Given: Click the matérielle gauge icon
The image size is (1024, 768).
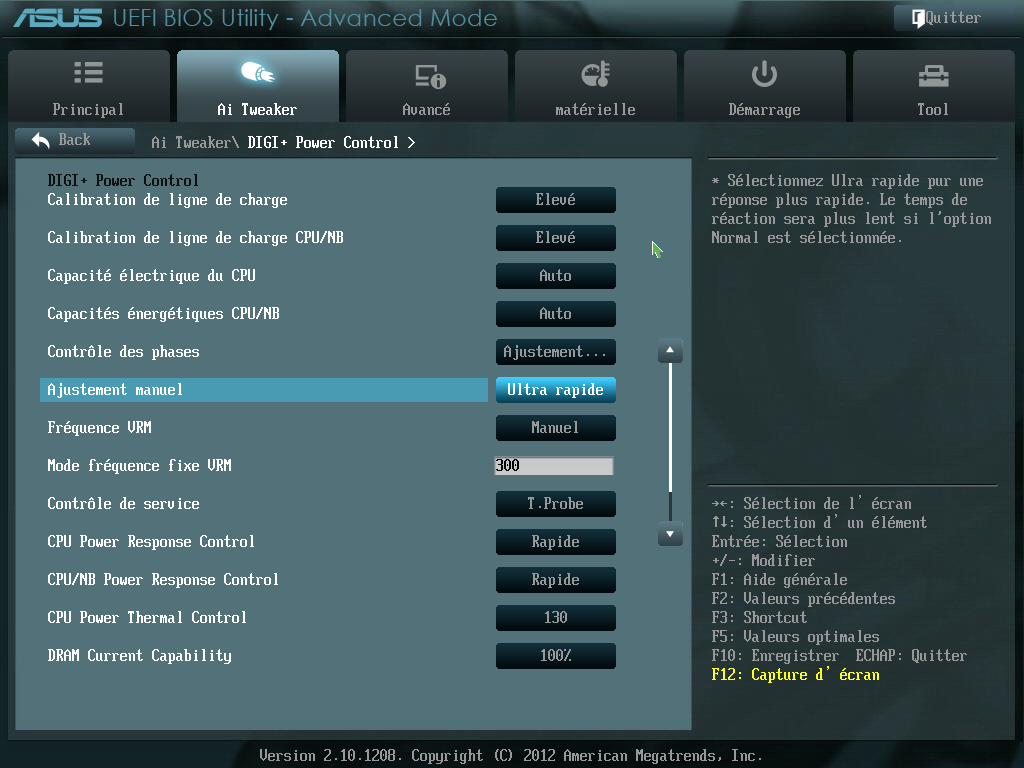Looking at the screenshot, I should click(x=596, y=74).
